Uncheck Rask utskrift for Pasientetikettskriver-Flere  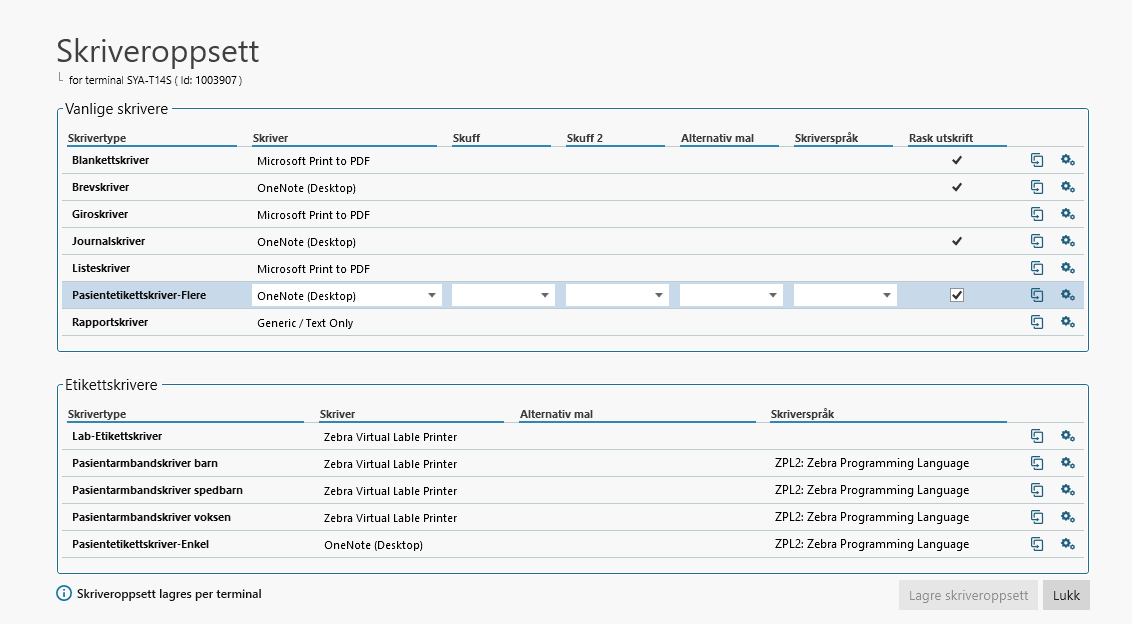point(957,295)
